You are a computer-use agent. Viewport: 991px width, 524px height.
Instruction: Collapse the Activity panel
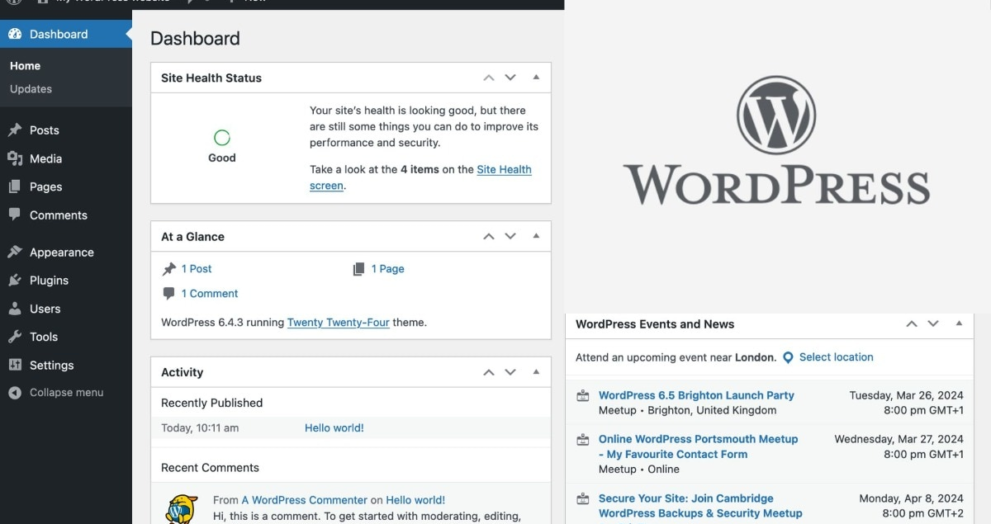coord(536,372)
